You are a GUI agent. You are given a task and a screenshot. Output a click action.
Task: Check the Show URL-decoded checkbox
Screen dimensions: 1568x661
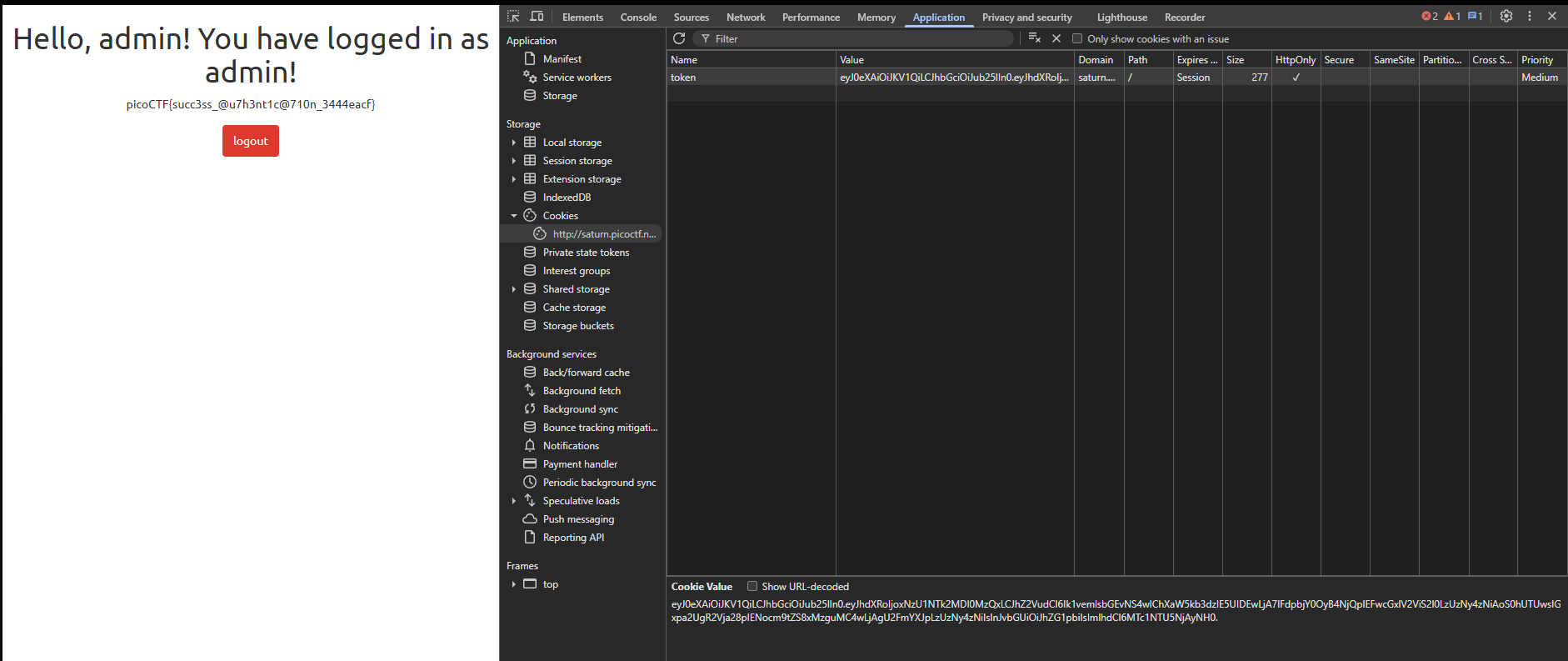[752, 586]
